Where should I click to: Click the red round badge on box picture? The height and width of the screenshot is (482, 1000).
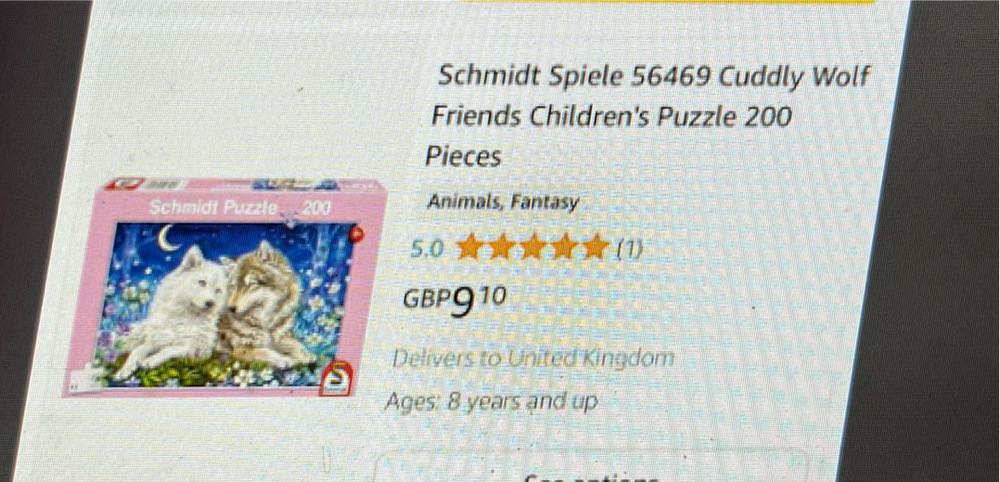356,235
